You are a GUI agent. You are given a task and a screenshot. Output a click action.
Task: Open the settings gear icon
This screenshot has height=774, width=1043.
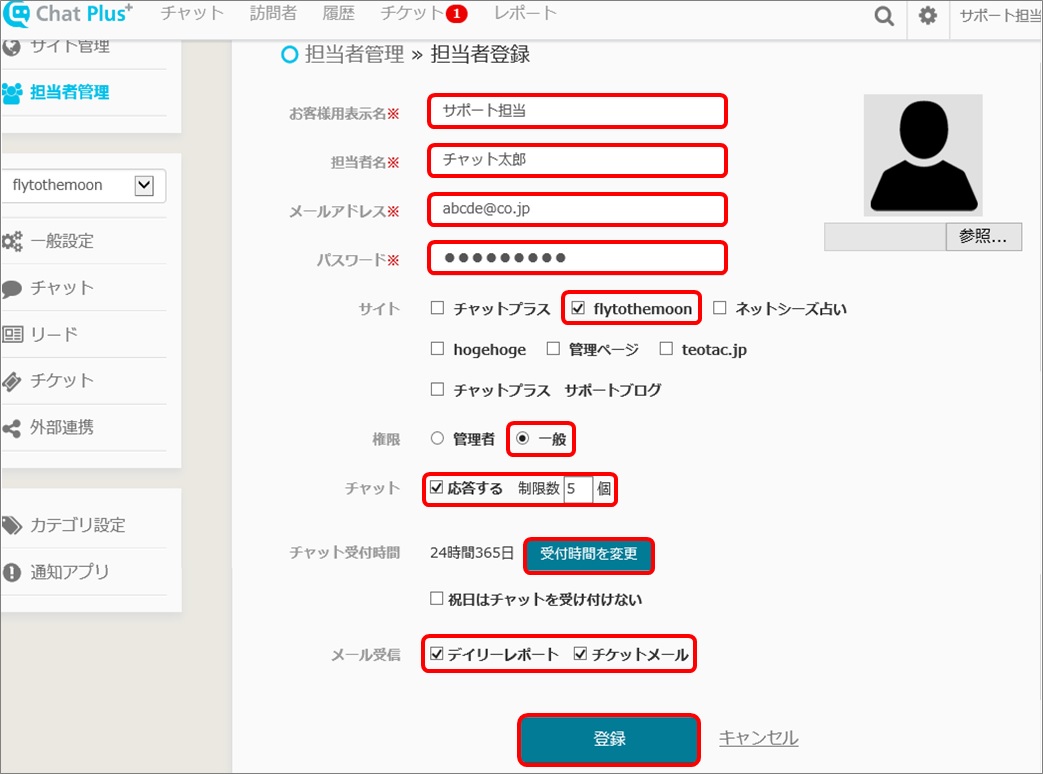928,15
